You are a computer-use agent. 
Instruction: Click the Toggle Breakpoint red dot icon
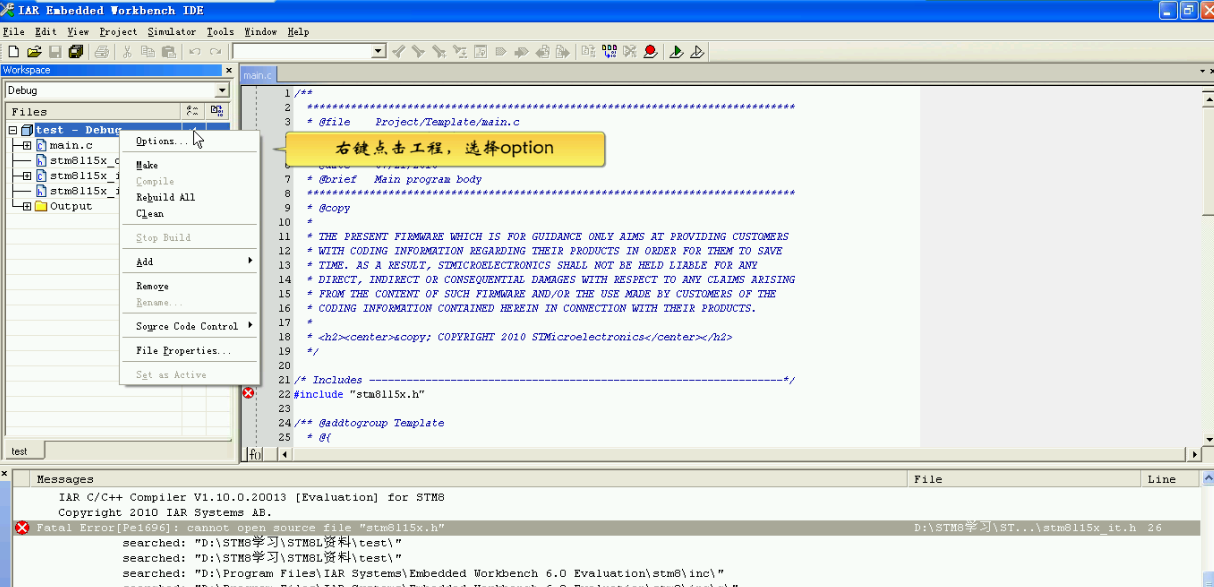(651, 51)
